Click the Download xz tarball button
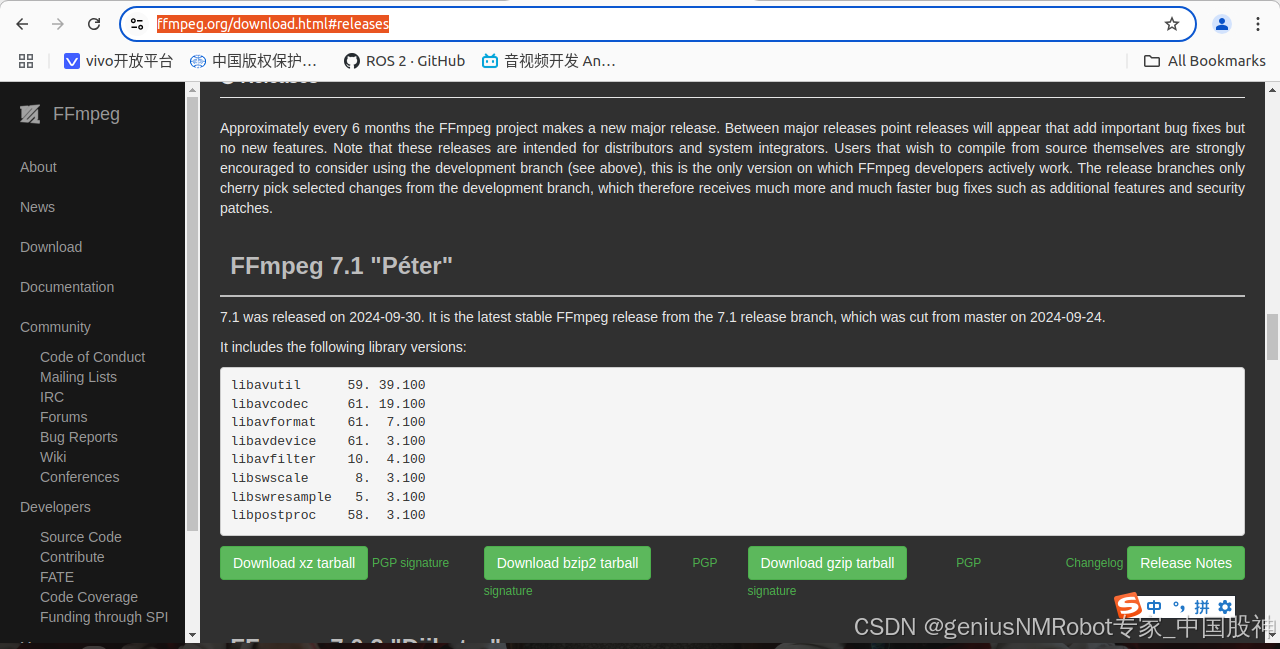 tap(293, 563)
